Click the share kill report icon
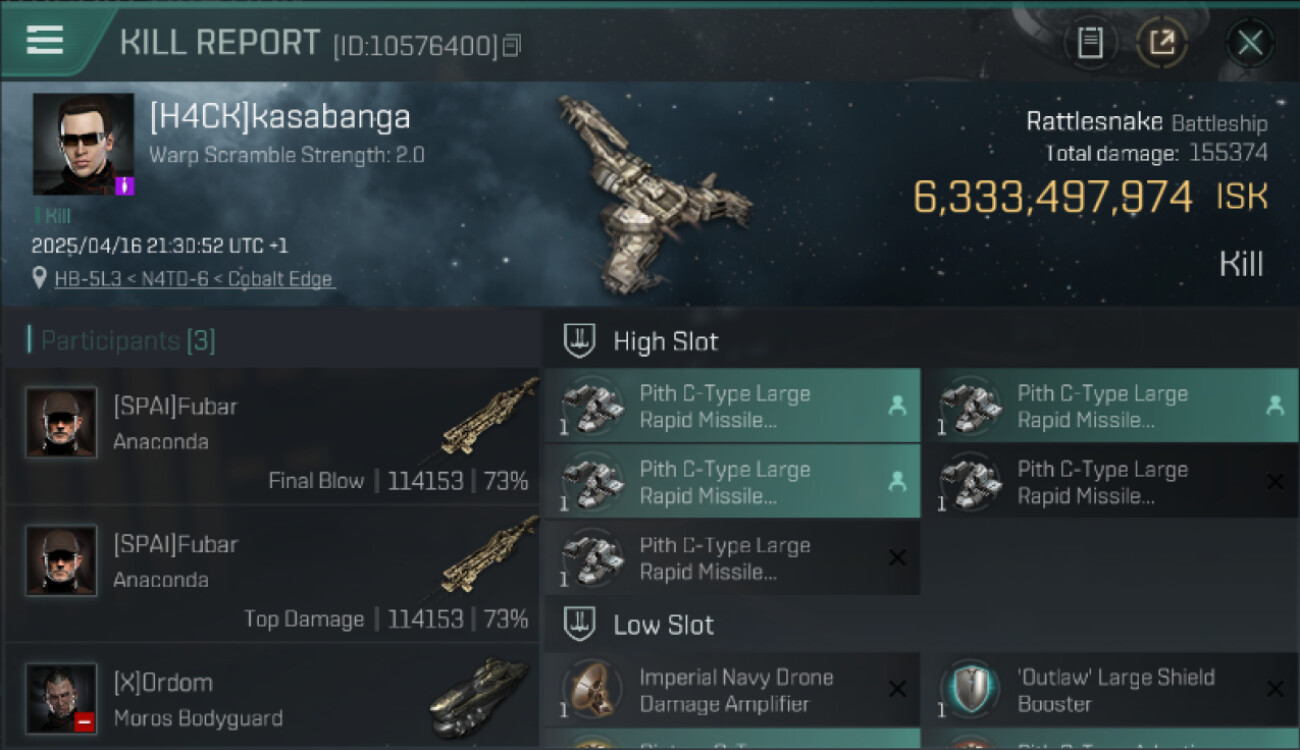The image size is (1300, 750). click(1161, 43)
